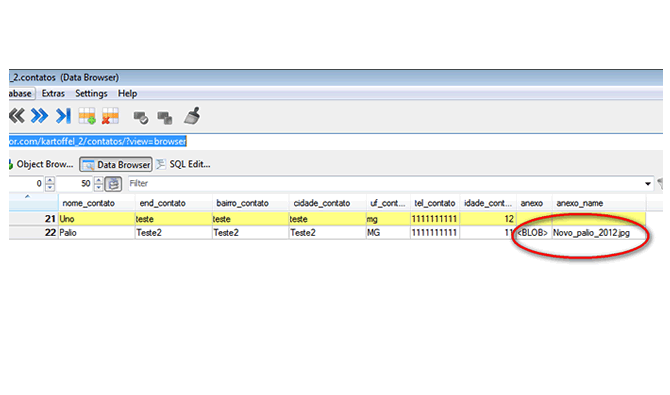Jump to last record arrow icon
The height and width of the screenshot is (395, 670).
point(64,116)
